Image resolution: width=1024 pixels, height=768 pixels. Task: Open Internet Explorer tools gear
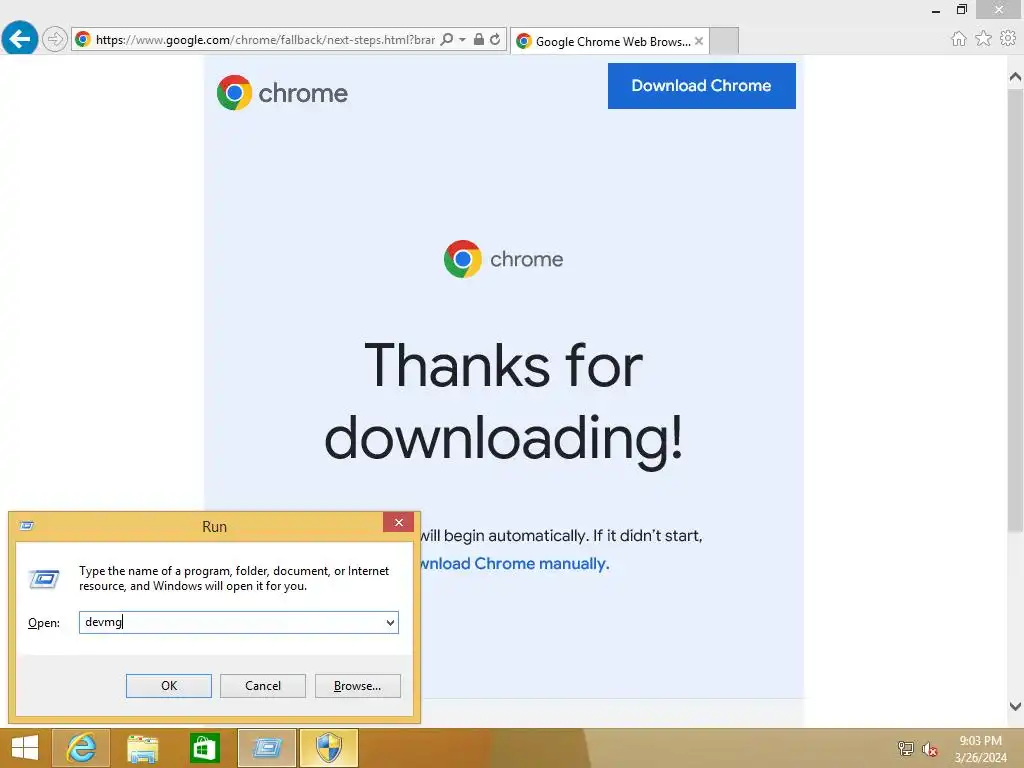1008,39
